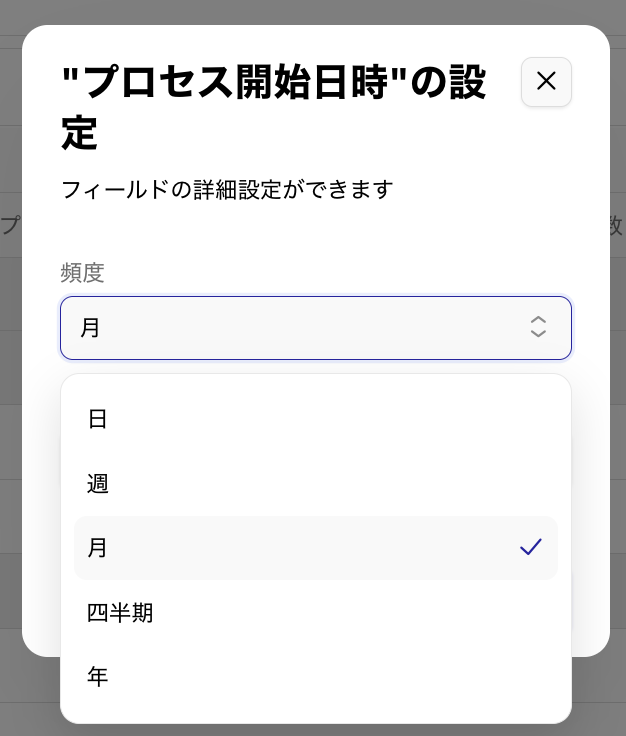The image size is (626, 736).
Task: Click the 月 value shown in the frequency field
Action: point(91,328)
